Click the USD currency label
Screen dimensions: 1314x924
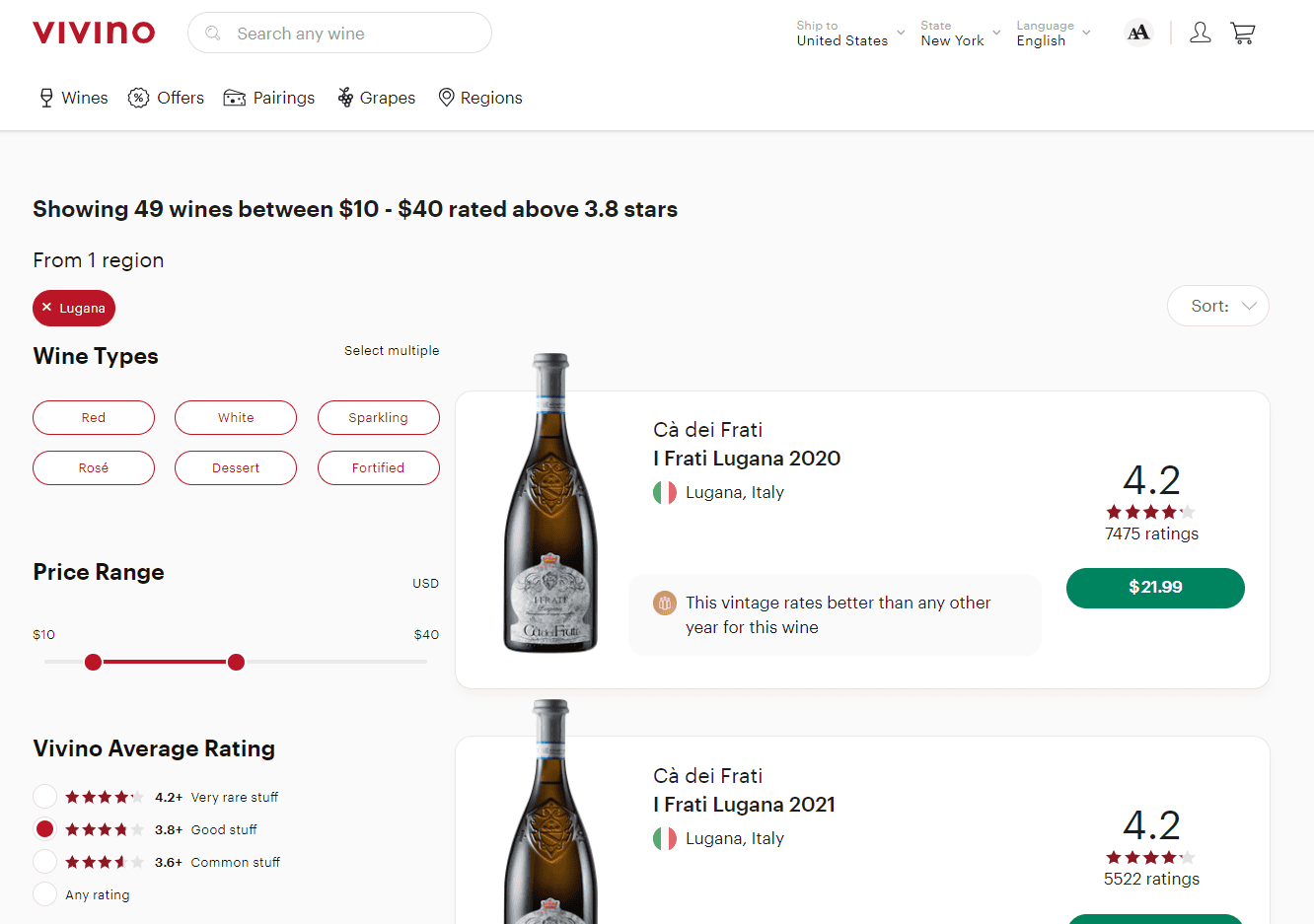point(425,583)
